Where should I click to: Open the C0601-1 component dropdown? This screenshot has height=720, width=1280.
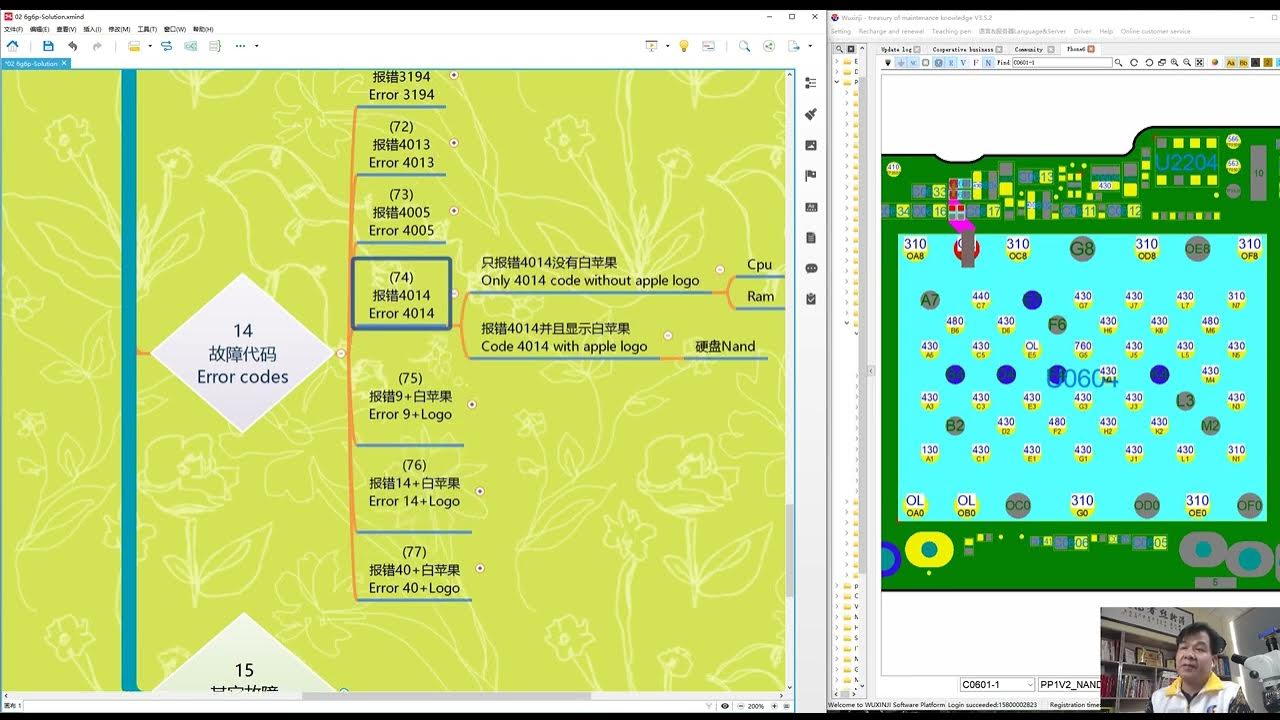(x=1029, y=685)
